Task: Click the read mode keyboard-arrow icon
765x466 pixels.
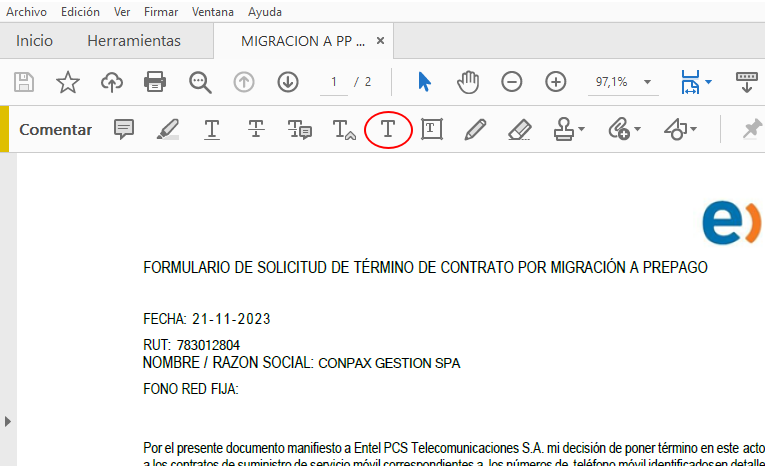Action: tap(746, 82)
